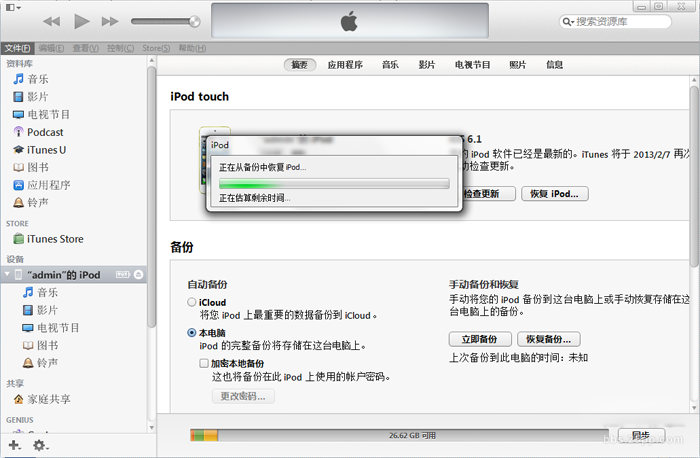The height and width of the screenshot is (458, 700).
Task: Select the "admin"的 iPod device
Action: [74, 275]
